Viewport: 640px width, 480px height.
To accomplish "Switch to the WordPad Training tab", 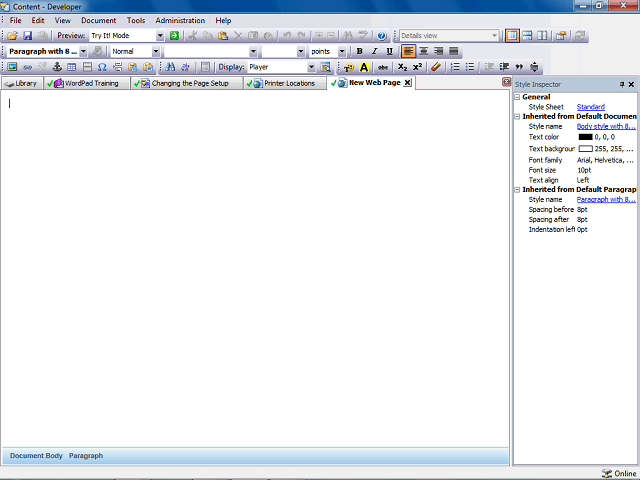I will point(87,83).
